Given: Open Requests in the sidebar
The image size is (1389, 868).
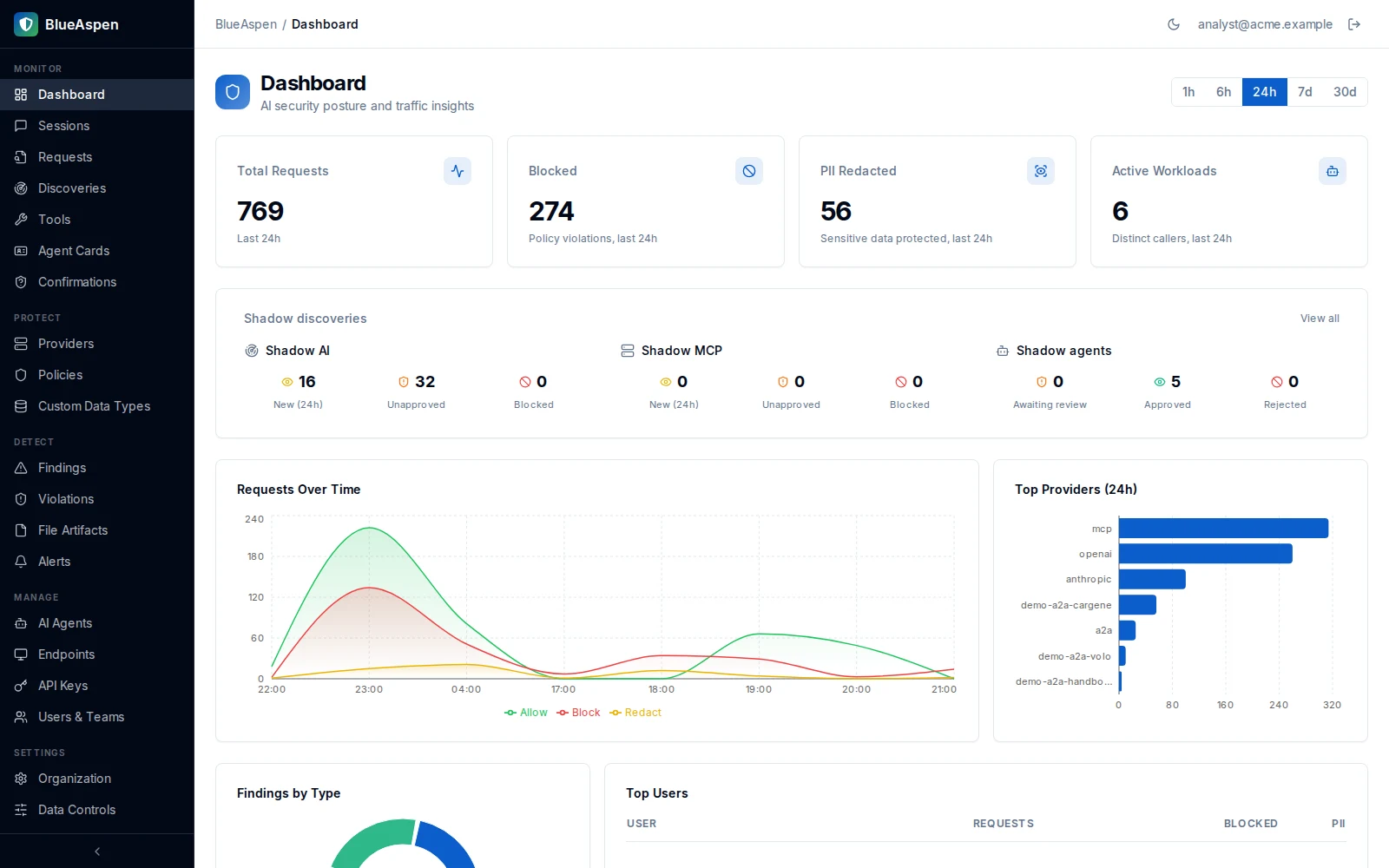Looking at the screenshot, I should (97, 157).
